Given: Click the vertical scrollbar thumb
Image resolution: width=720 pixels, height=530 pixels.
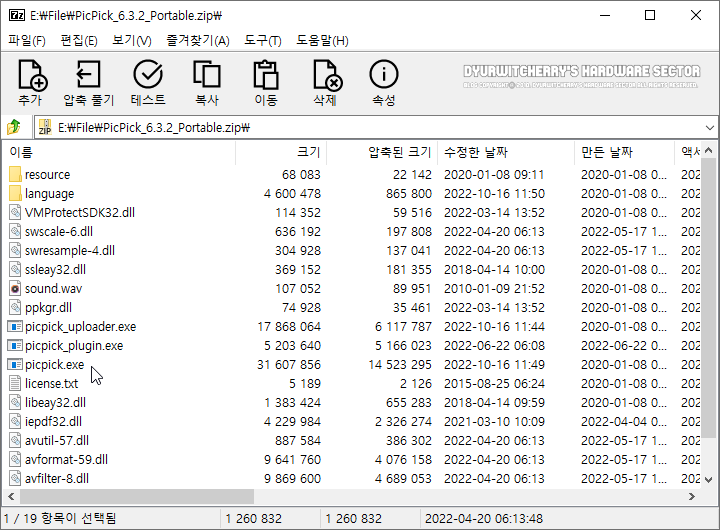Looking at the screenshot, I should [709, 298].
